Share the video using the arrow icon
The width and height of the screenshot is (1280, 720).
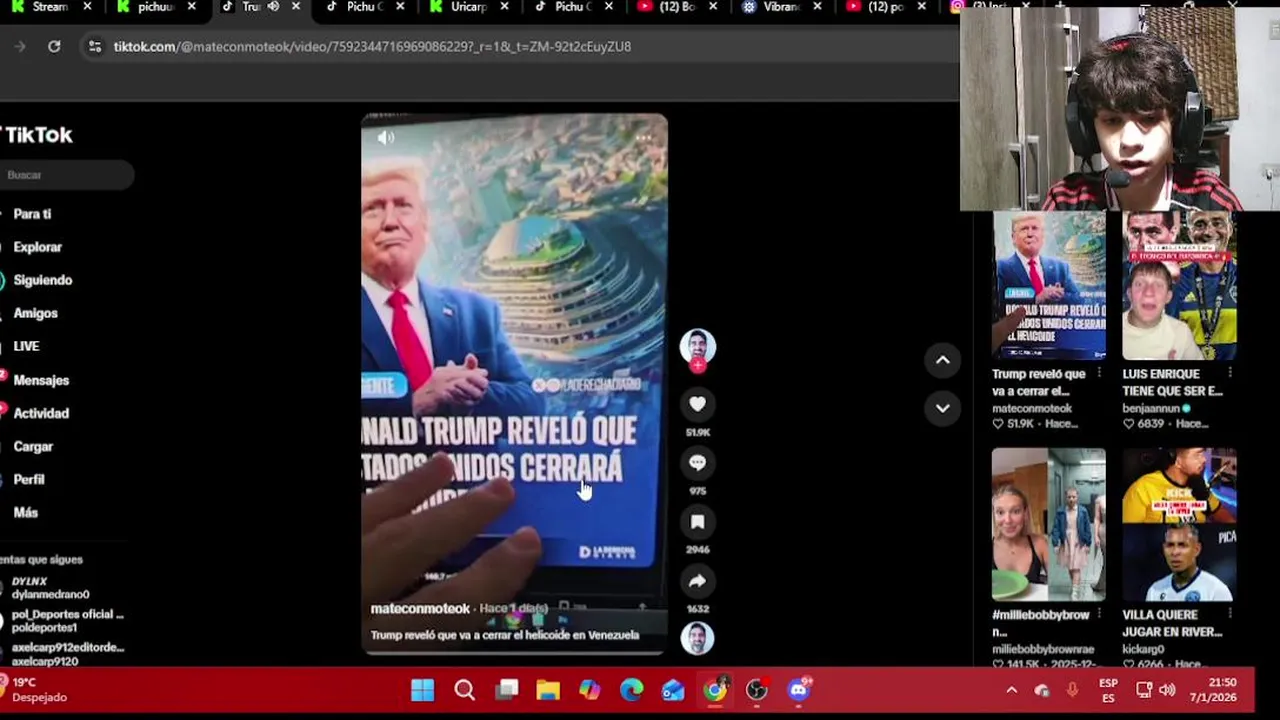697,581
